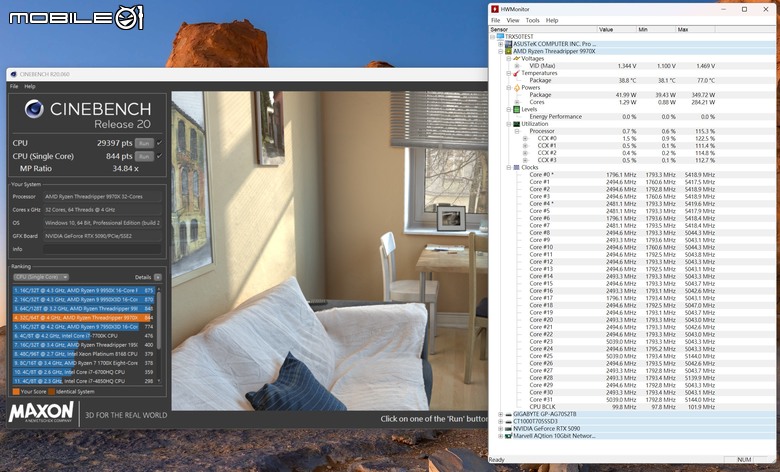Click the Temperatures thermometer icon
Viewport: 780px width, 472px height.
516,73
